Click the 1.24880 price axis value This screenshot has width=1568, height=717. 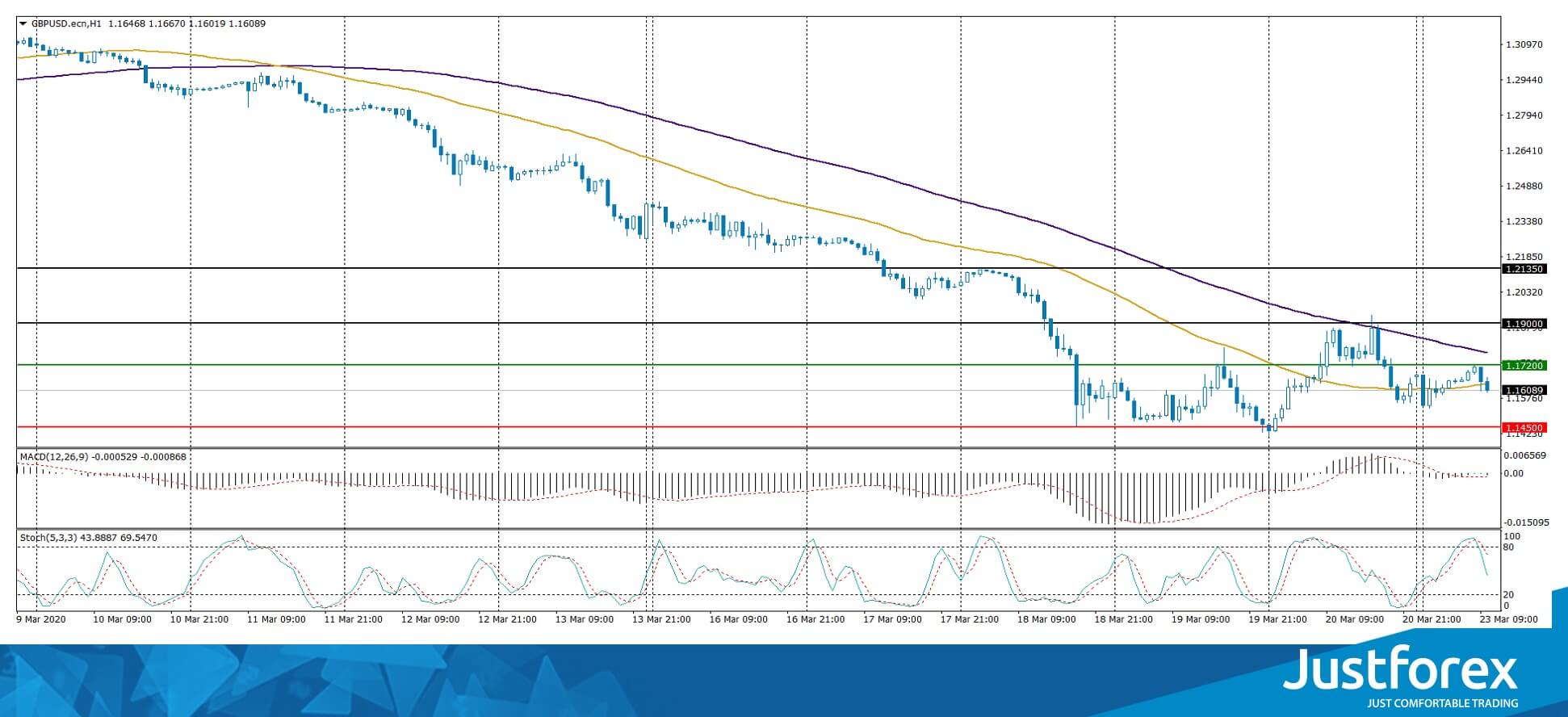(1524, 187)
